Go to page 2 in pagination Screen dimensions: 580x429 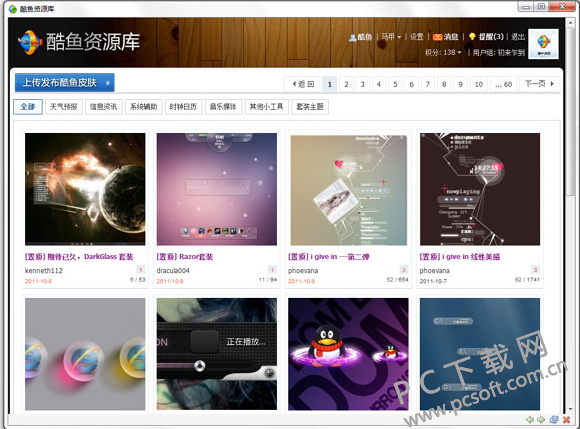tap(346, 84)
